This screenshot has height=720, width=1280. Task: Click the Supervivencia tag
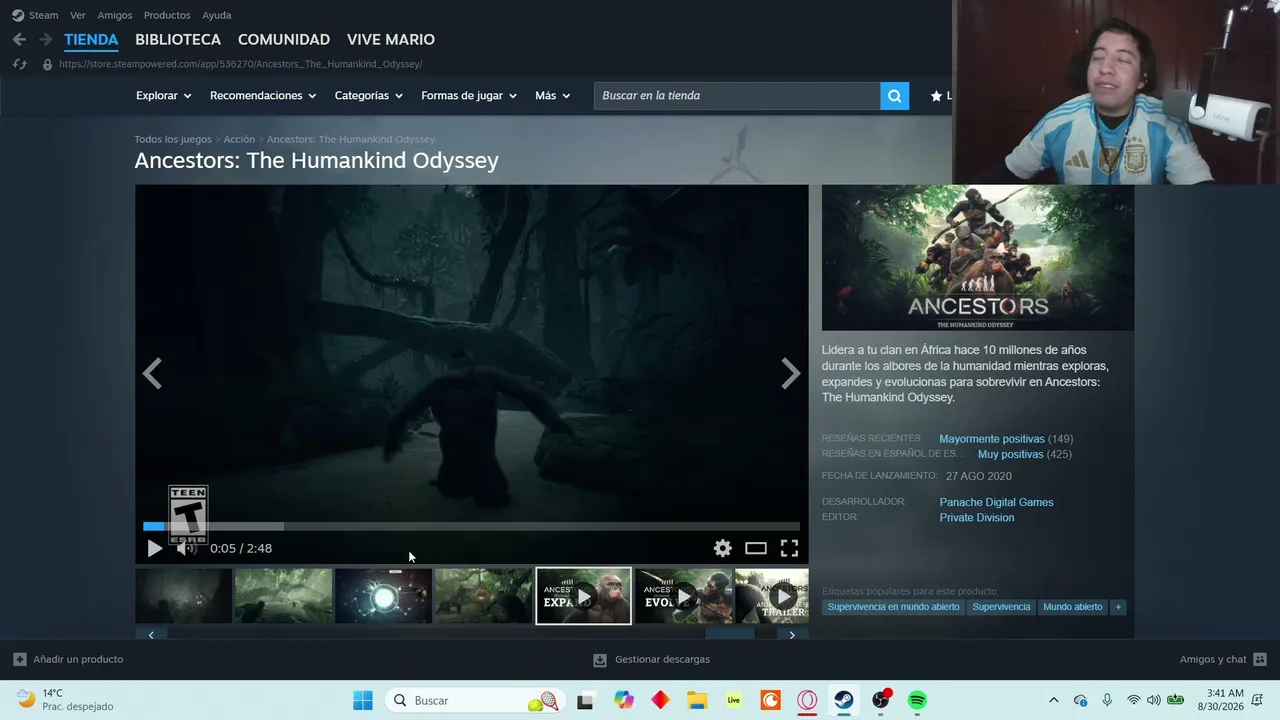1001,607
